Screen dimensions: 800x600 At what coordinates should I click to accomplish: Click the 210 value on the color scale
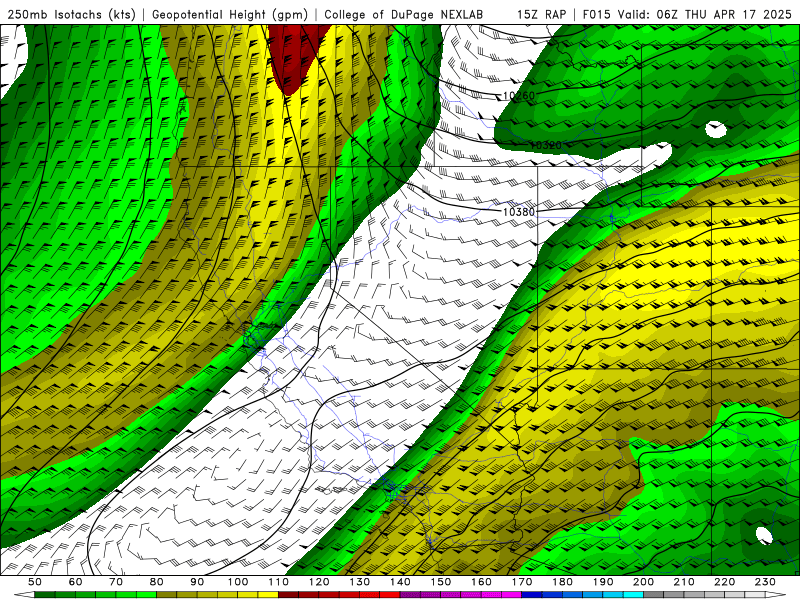[x=684, y=582]
